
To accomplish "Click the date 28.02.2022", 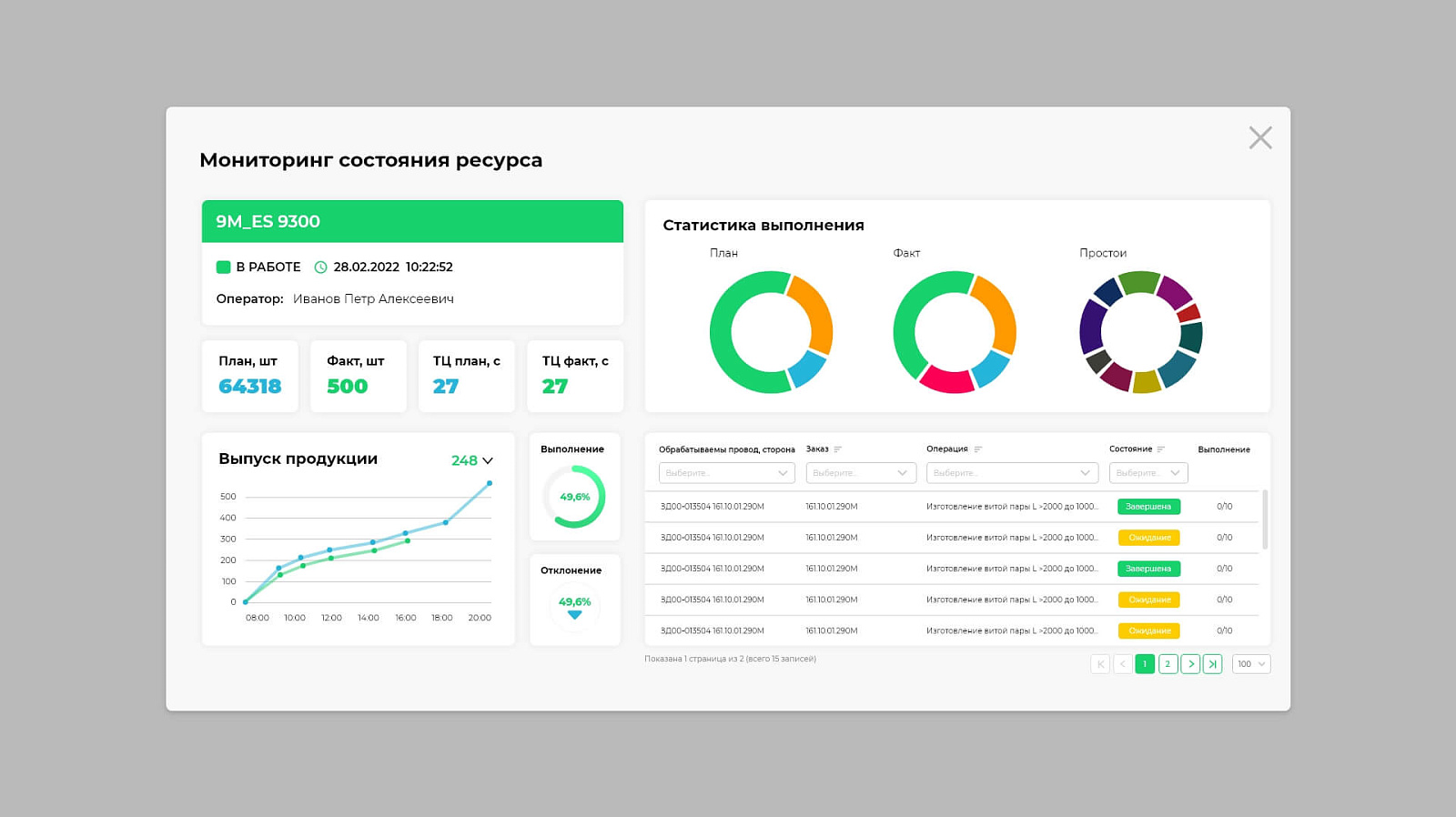I will 366,267.
